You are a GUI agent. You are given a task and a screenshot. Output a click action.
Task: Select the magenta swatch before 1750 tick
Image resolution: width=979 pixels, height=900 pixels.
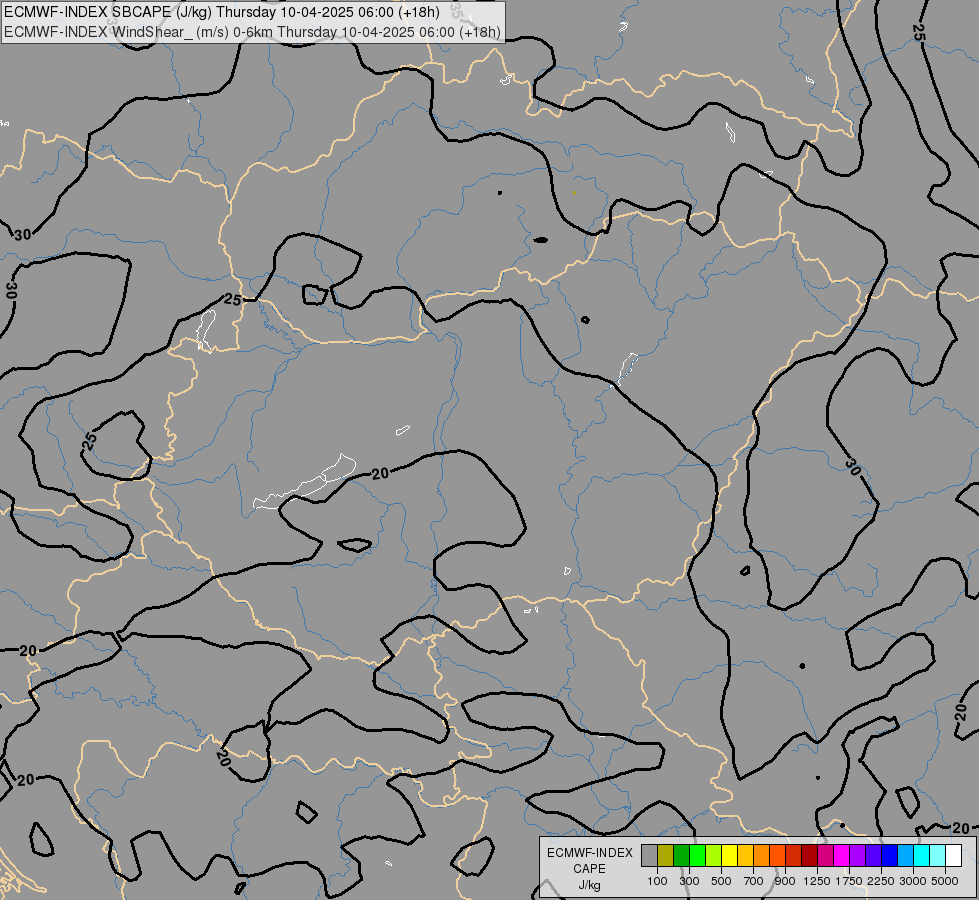click(841, 856)
